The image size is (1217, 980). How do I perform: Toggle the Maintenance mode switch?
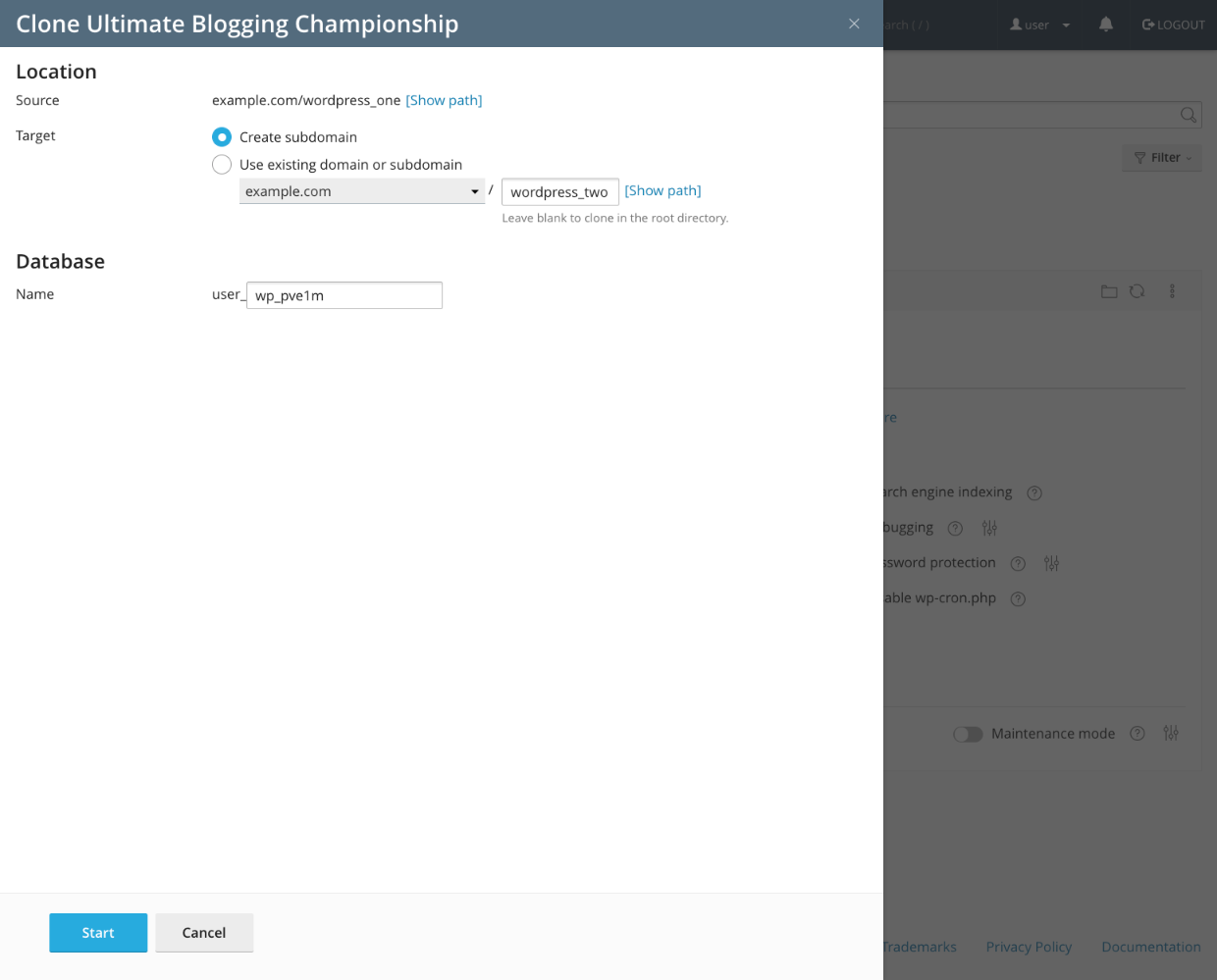click(968, 734)
